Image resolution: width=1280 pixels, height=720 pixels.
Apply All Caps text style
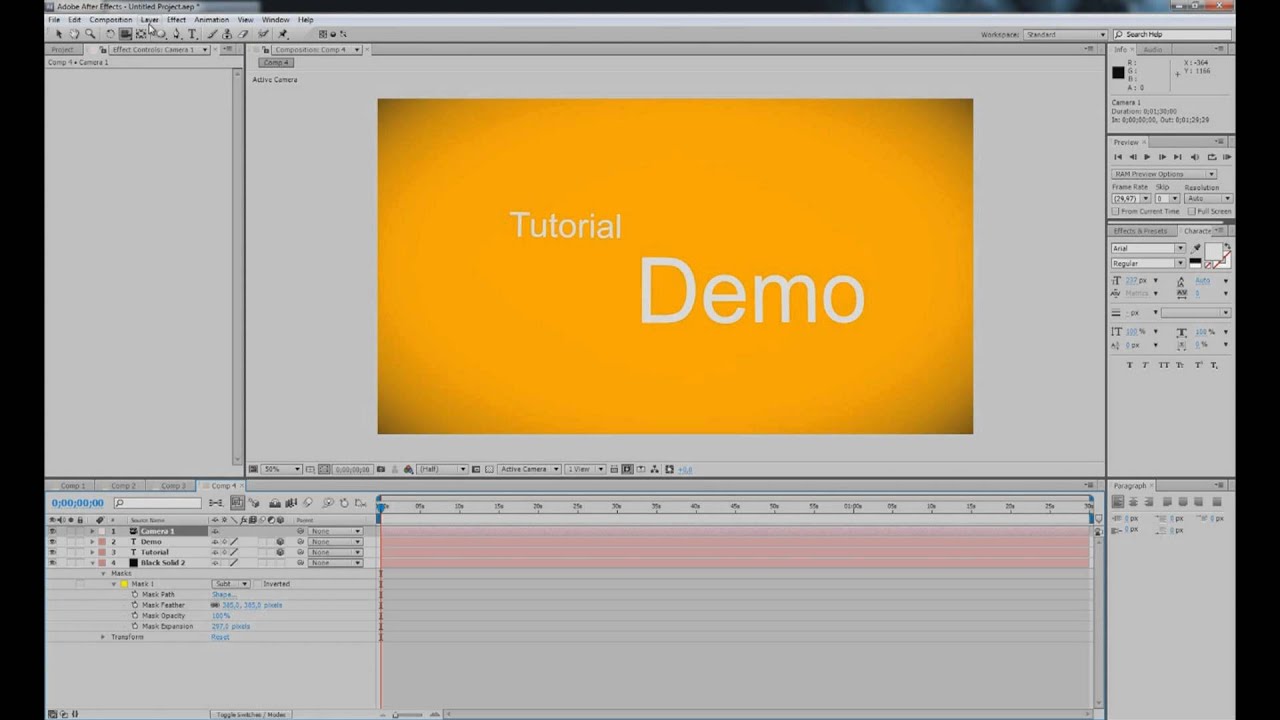pos(1164,365)
